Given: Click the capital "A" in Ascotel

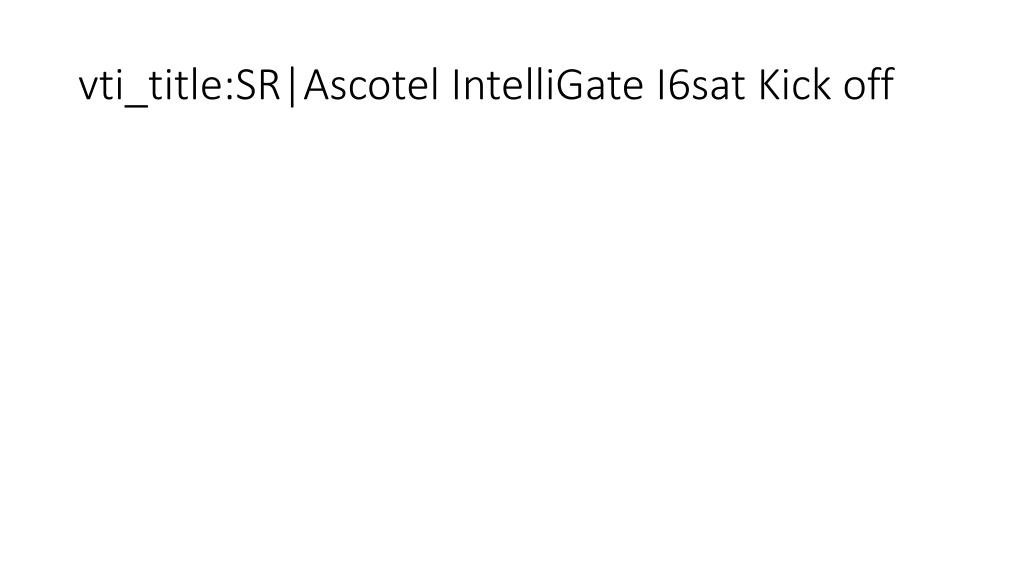Looking at the screenshot, I should (x=316, y=85).
